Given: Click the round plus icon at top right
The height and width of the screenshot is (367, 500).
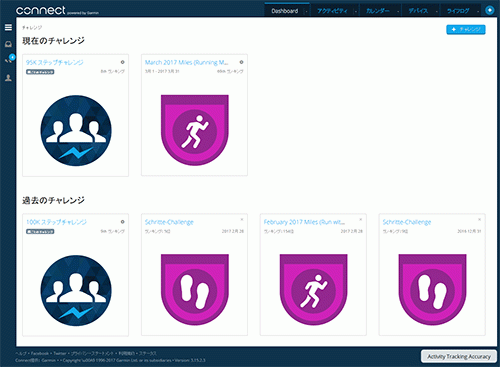Looking at the screenshot, I should [489, 10].
